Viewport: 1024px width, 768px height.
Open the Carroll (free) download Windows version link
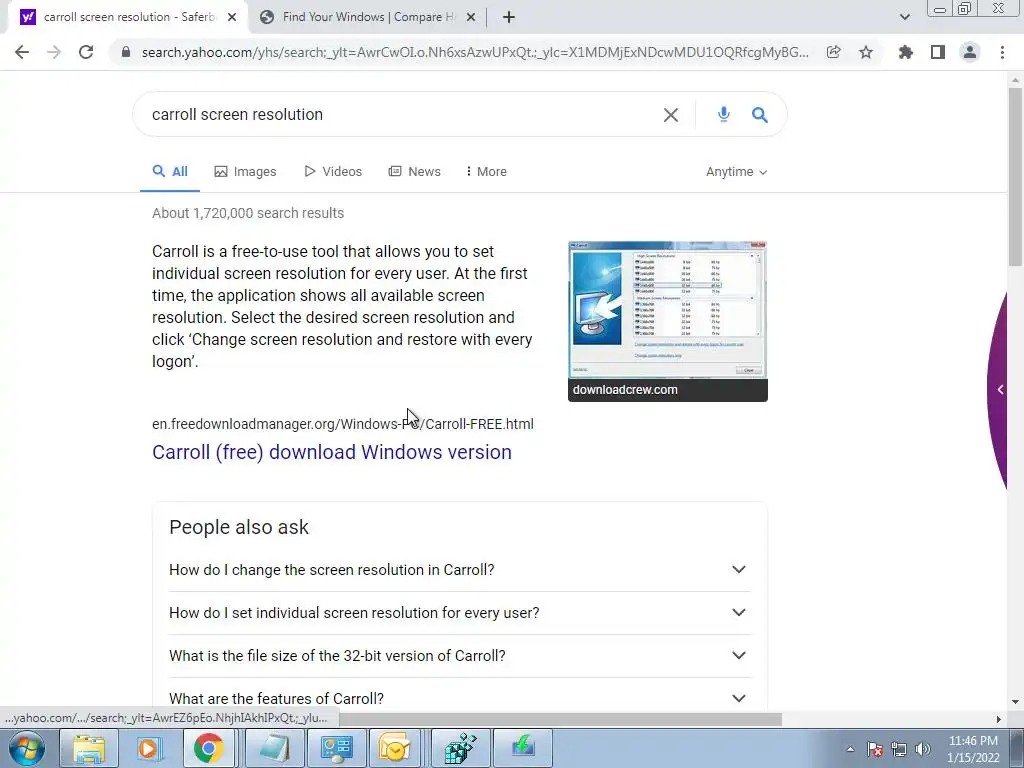point(332,452)
